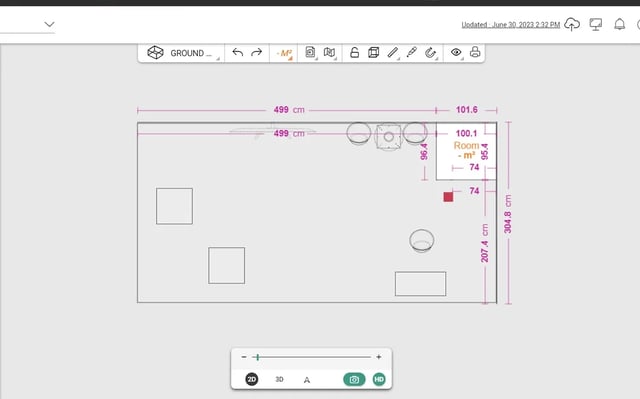This screenshot has width=640, height=399.
Task: Select the red square object
Action: pyautogui.click(x=448, y=197)
